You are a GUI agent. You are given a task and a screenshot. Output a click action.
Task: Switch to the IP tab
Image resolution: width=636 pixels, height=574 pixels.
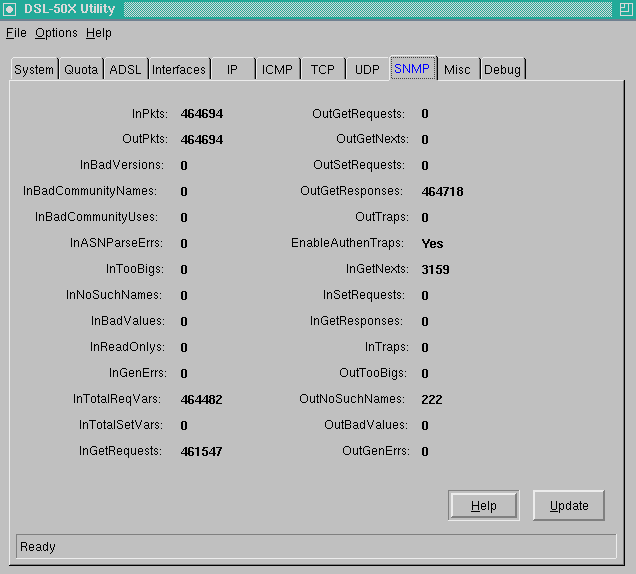[232, 69]
